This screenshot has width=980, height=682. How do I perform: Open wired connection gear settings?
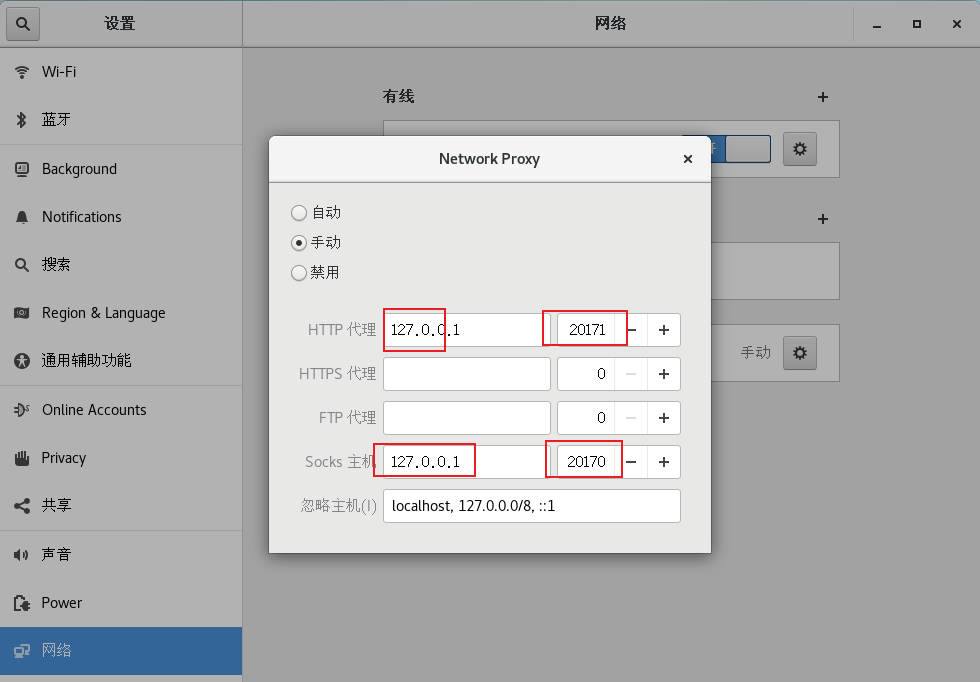point(800,149)
